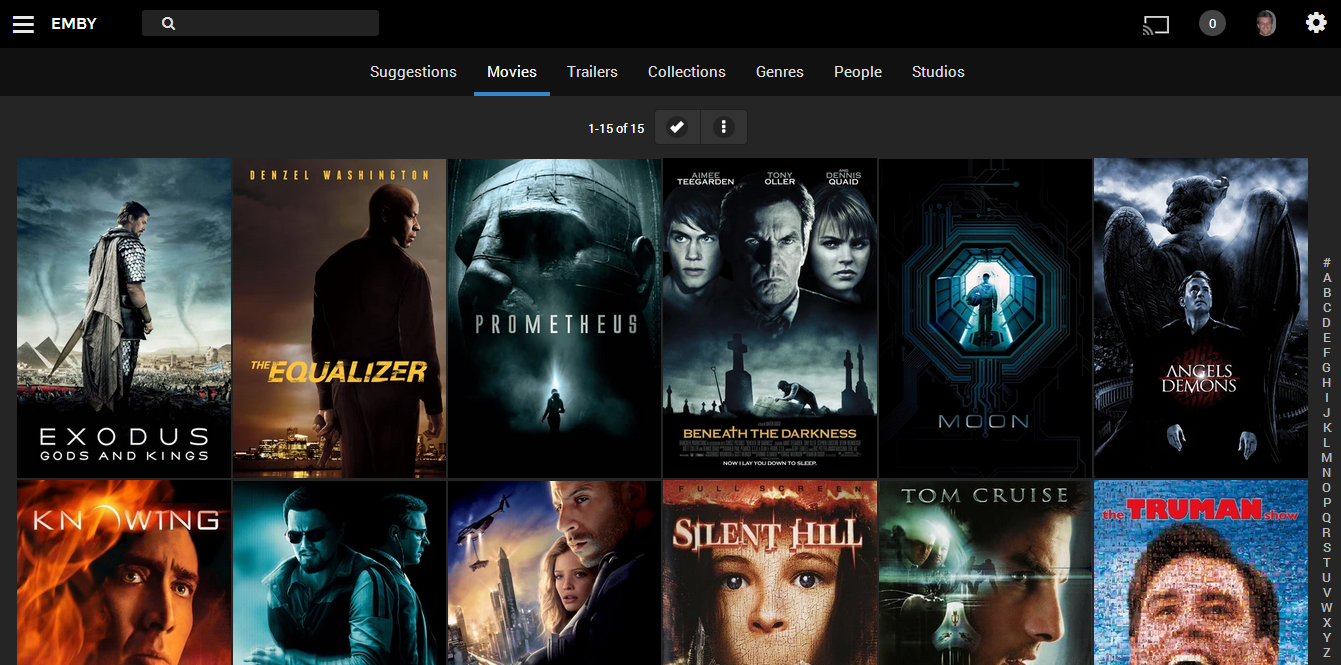This screenshot has width=1341, height=665.
Task: Jump to letter X in alphabet picker
Action: [x=1327, y=623]
